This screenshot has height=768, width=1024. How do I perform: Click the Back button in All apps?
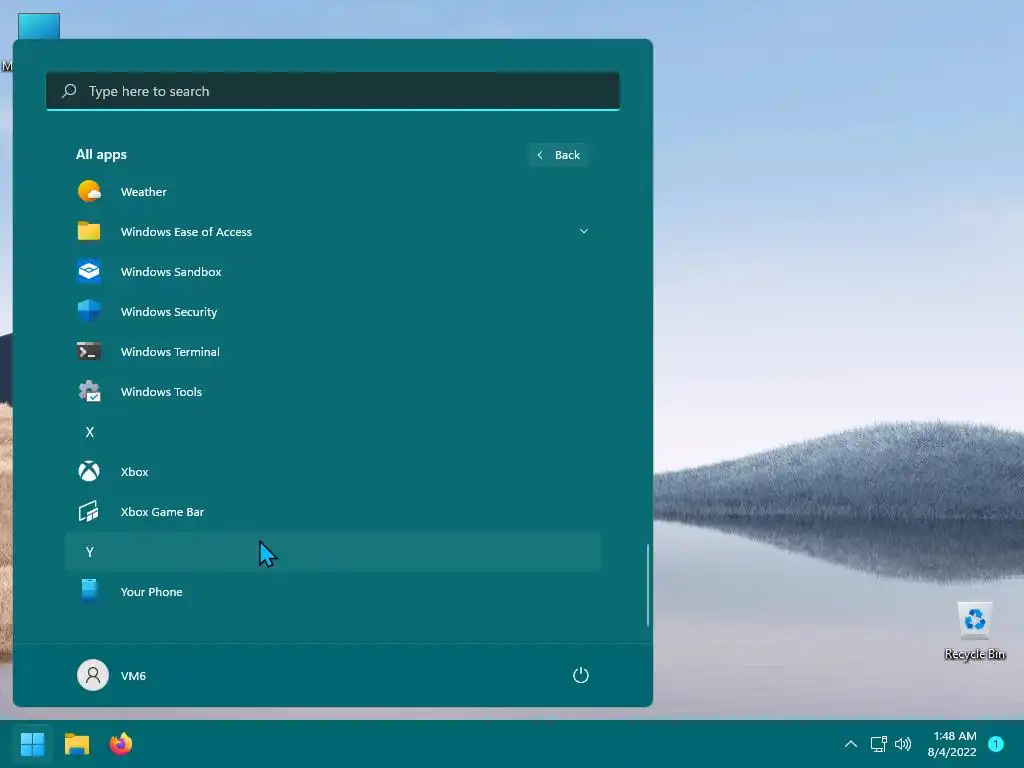559,155
